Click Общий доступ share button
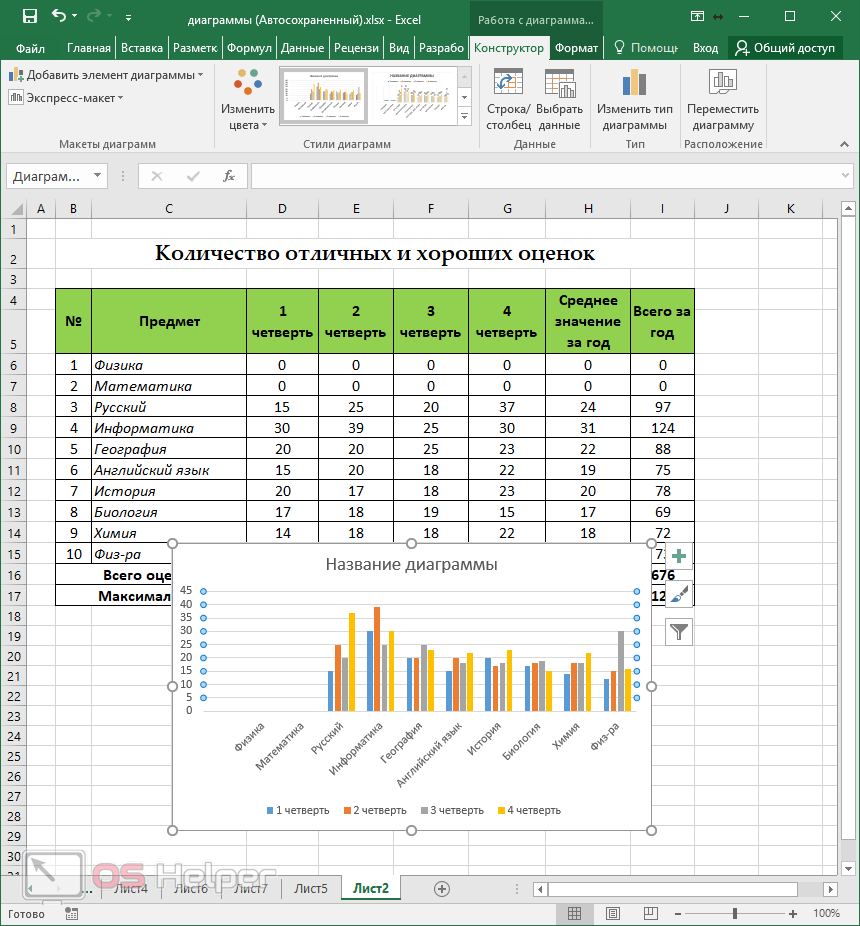Viewport: 860px width, 926px height. (x=785, y=47)
